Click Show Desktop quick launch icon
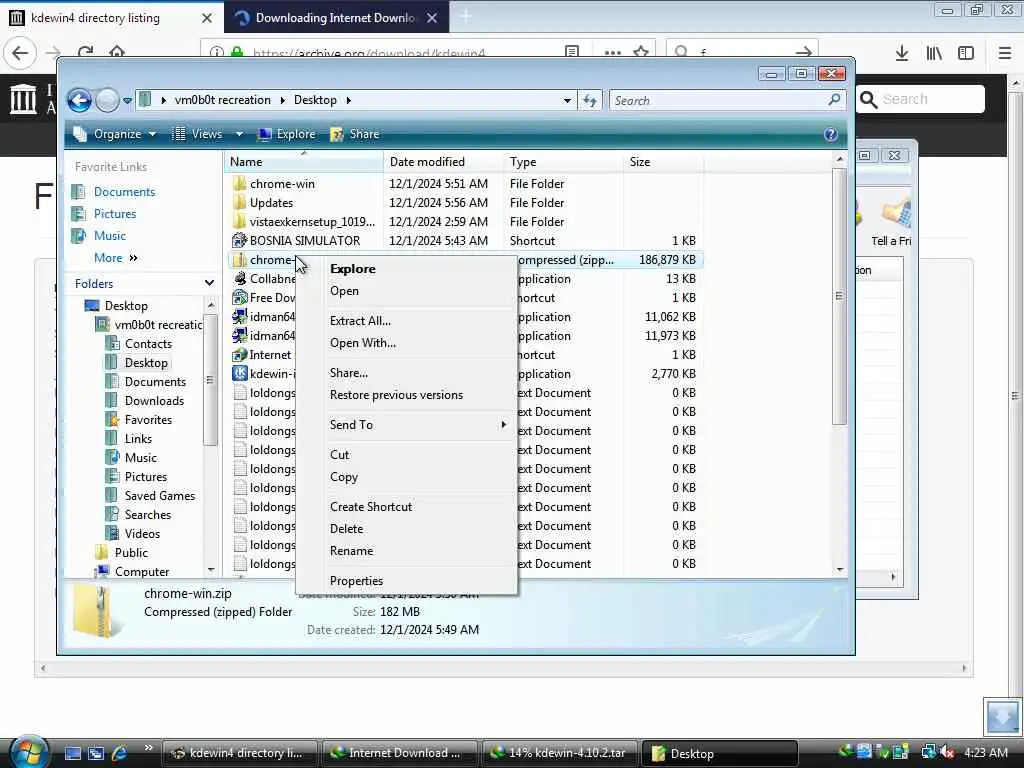Screen dimensions: 1024x768 tap(72, 754)
